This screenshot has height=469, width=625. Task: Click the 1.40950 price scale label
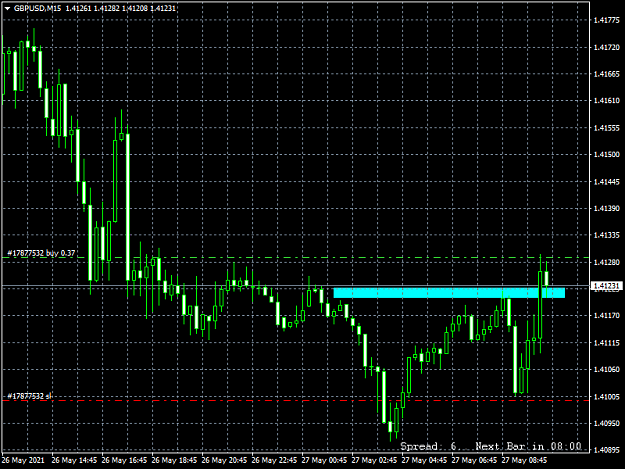606,423
